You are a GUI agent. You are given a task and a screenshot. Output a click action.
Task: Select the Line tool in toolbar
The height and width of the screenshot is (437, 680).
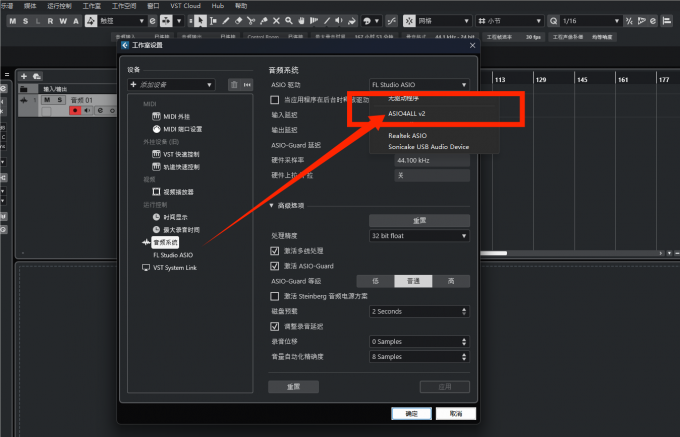tap(327, 21)
